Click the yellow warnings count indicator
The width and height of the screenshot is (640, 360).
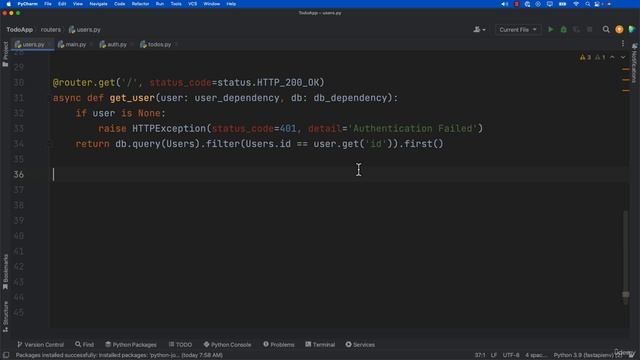click(585, 57)
